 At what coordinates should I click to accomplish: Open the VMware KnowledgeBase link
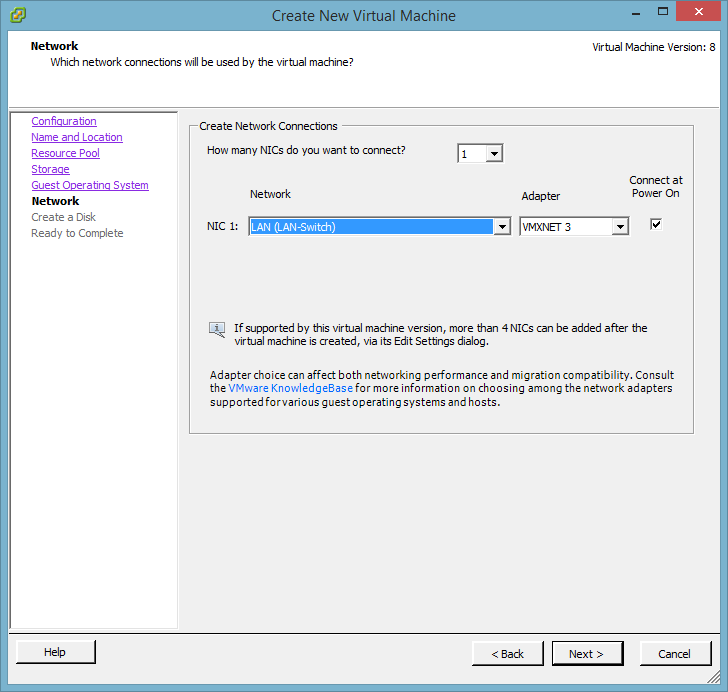click(x=290, y=388)
